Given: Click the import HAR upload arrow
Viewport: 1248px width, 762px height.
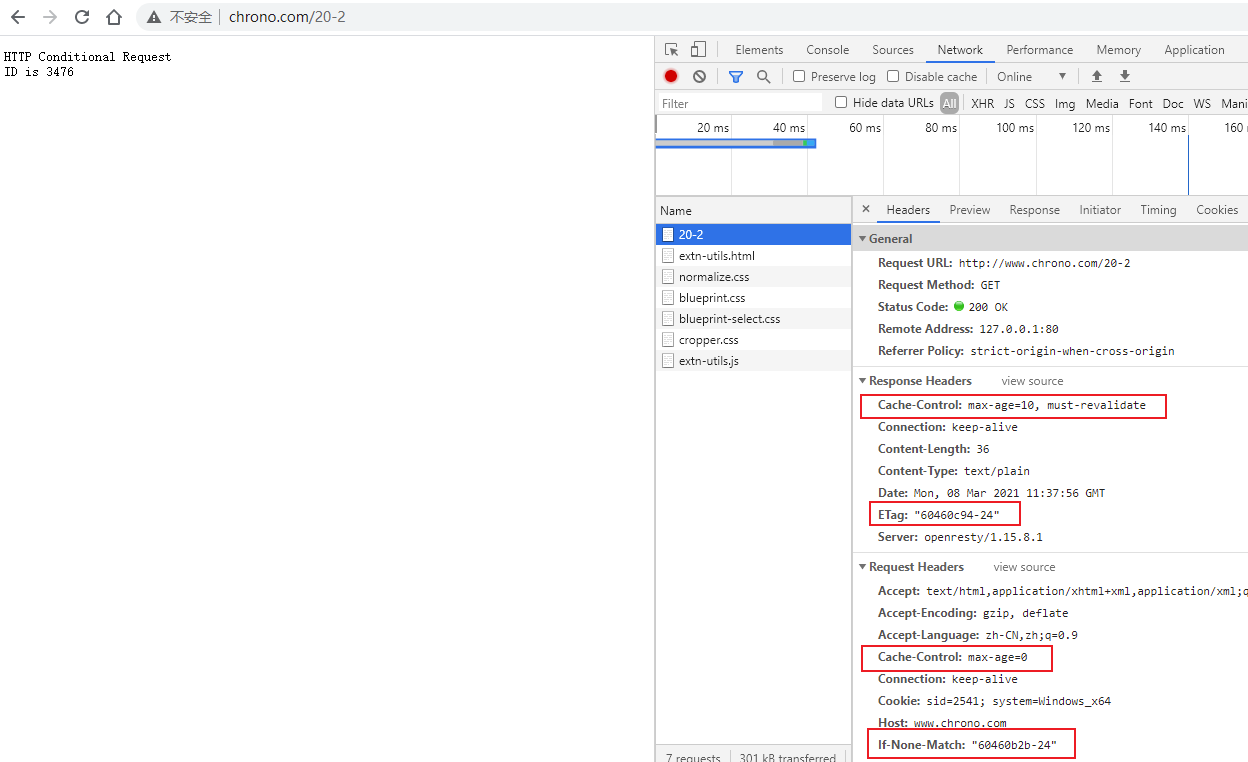Looking at the screenshot, I should [1097, 76].
